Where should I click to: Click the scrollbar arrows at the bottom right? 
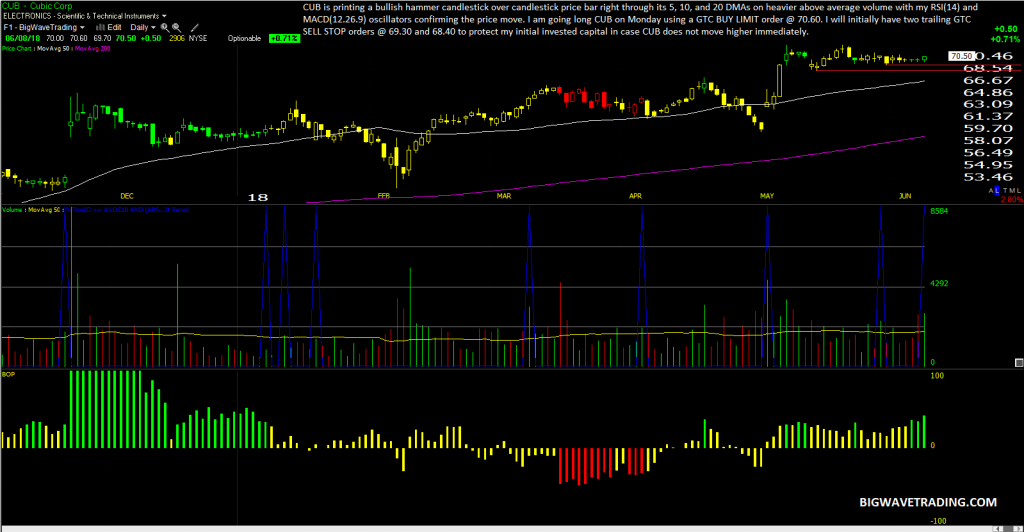pyautogui.click(x=1007, y=529)
